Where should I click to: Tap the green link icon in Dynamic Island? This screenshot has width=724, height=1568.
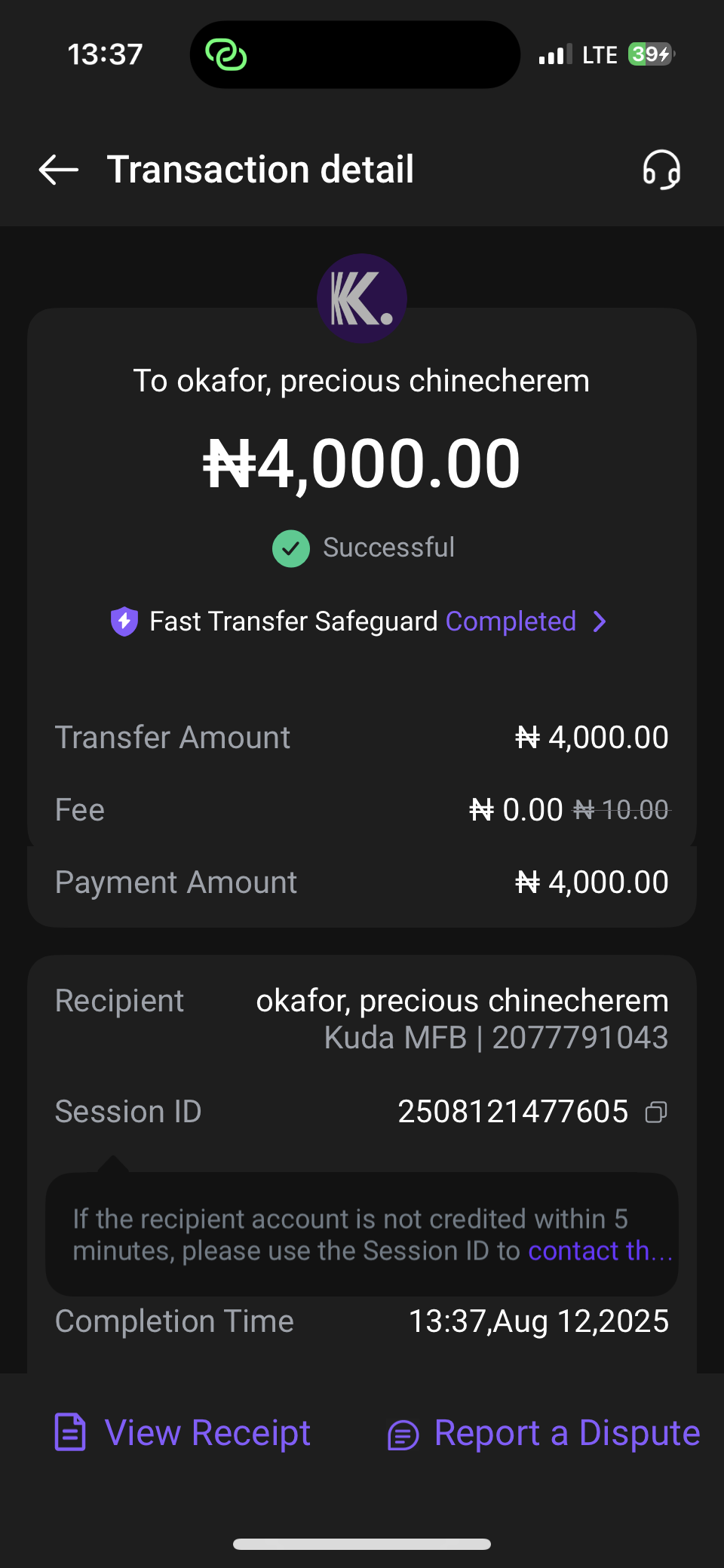coord(226,54)
